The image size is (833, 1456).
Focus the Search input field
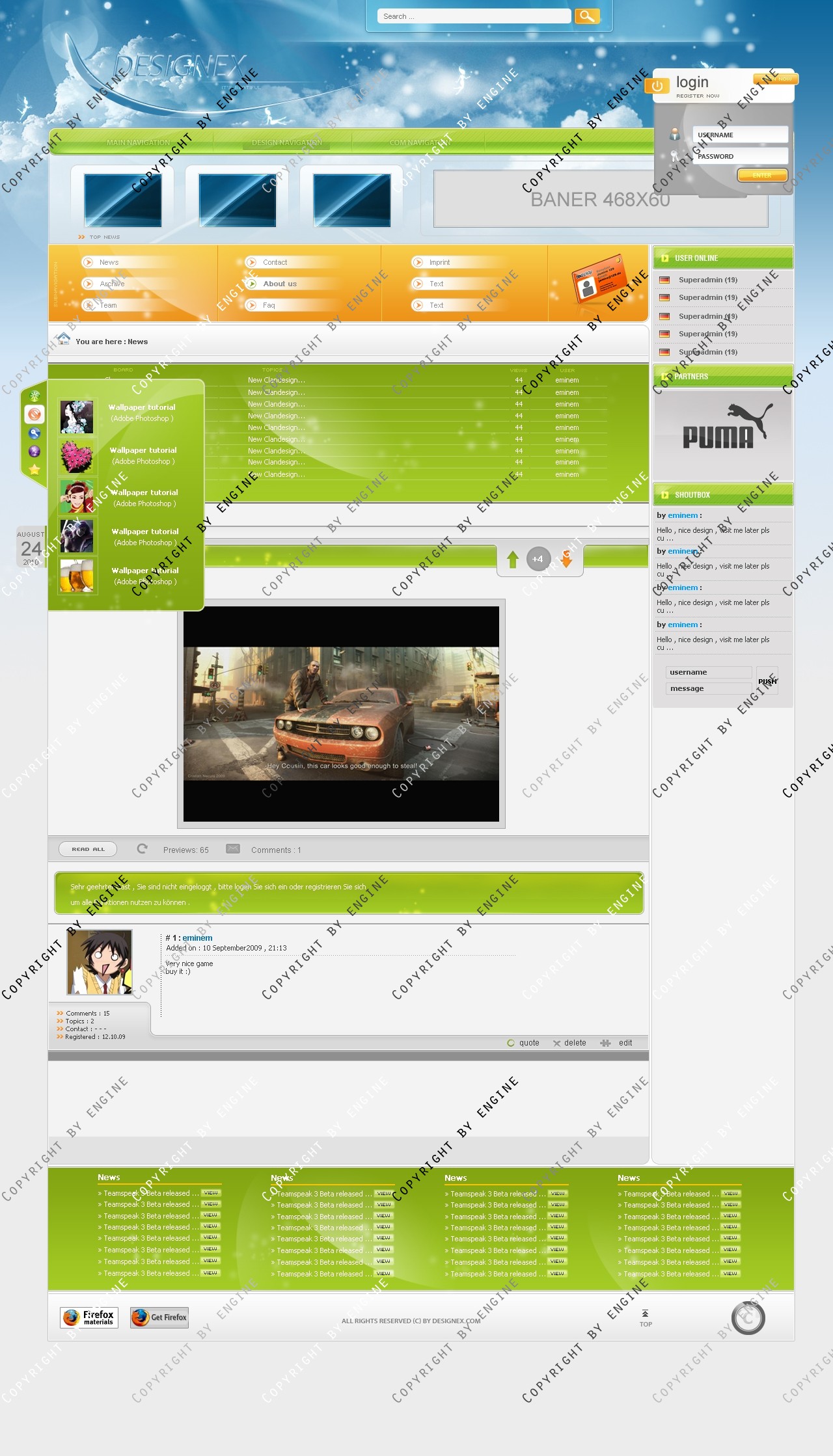[x=474, y=16]
